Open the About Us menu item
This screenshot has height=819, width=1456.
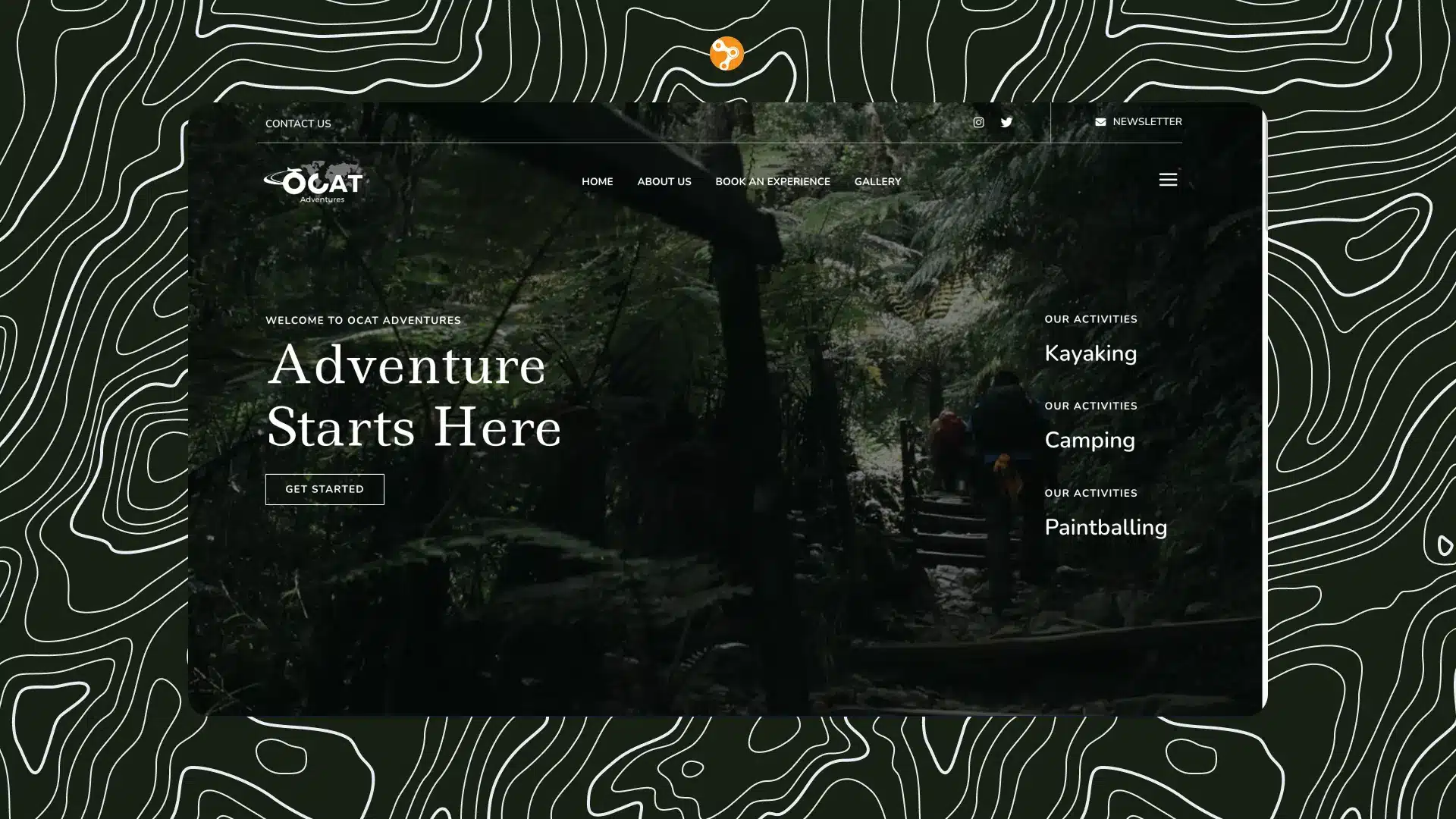click(x=664, y=182)
